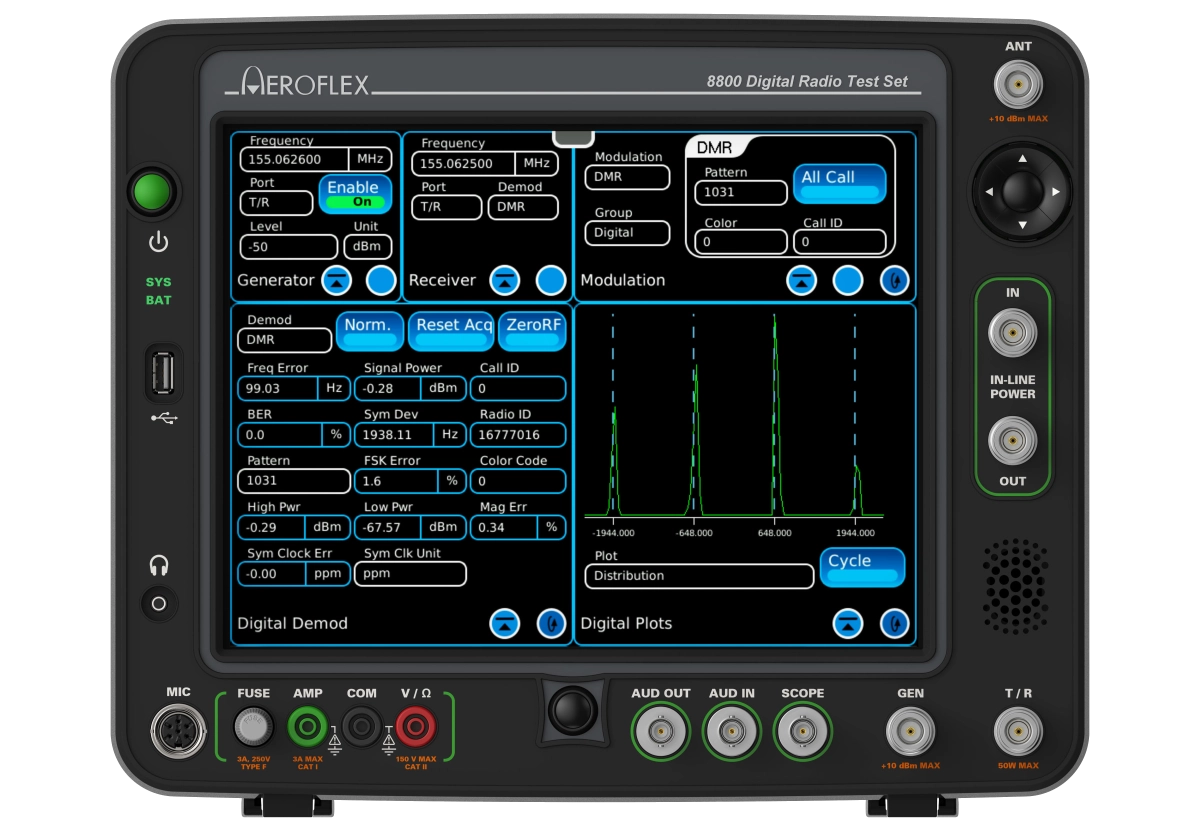Toggle the Cycle button in Digital Plots
Viewport: 1200px width, 830px height.
coord(862,567)
